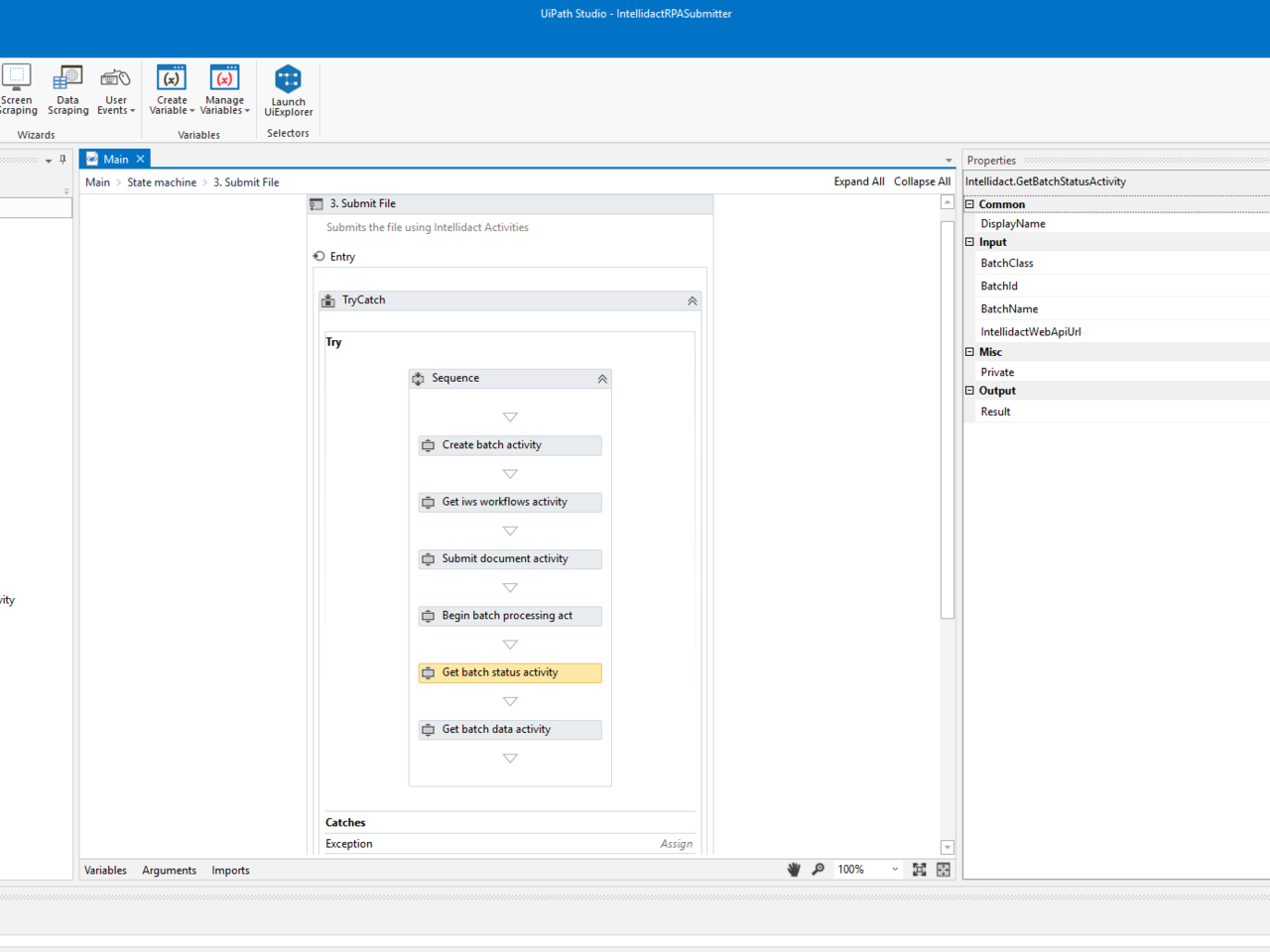Click the Entry section icon
Screen dimensions: 1270x952
click(x=318, y=256)
